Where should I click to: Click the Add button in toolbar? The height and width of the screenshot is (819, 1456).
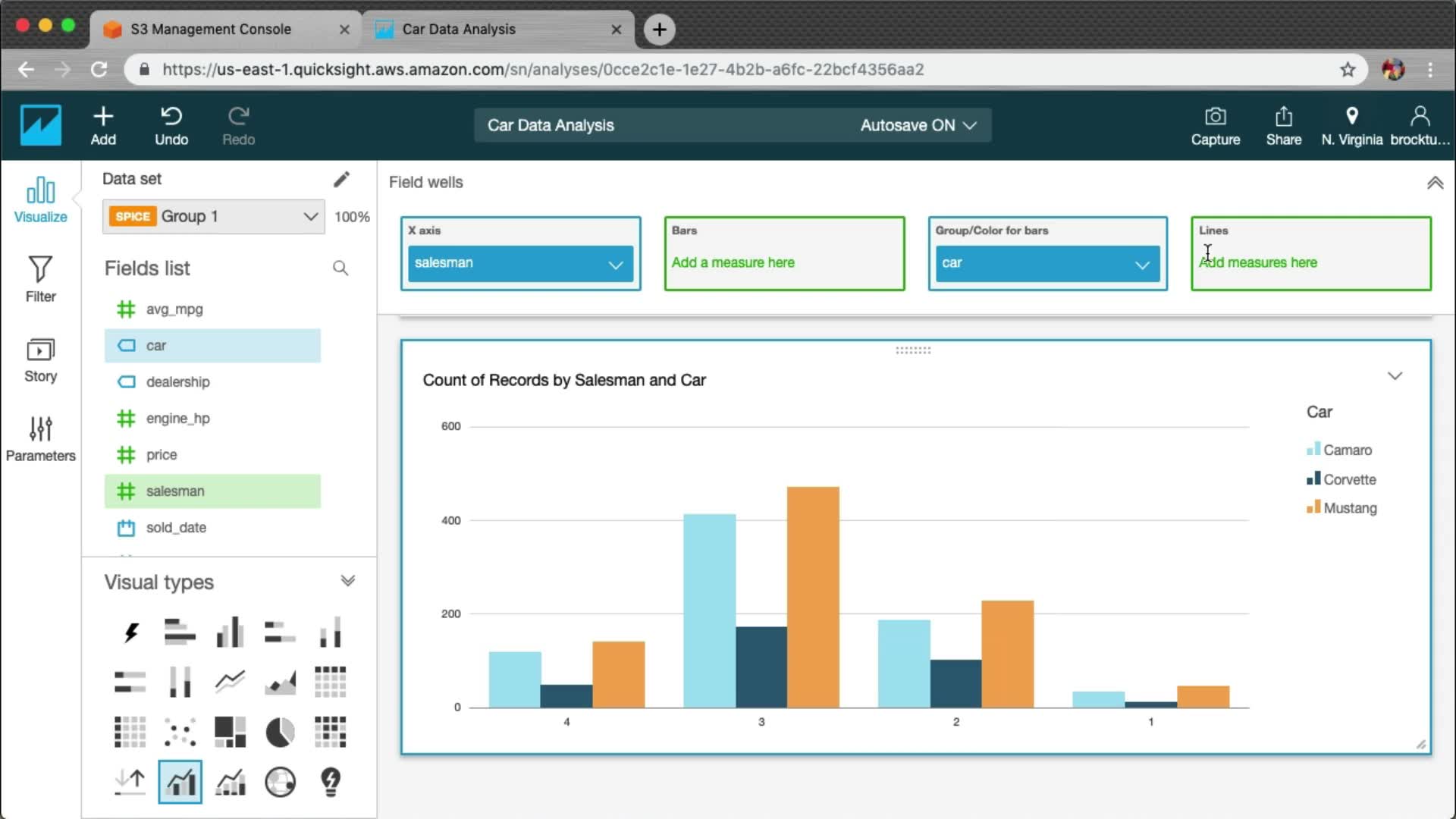(103, 125)
